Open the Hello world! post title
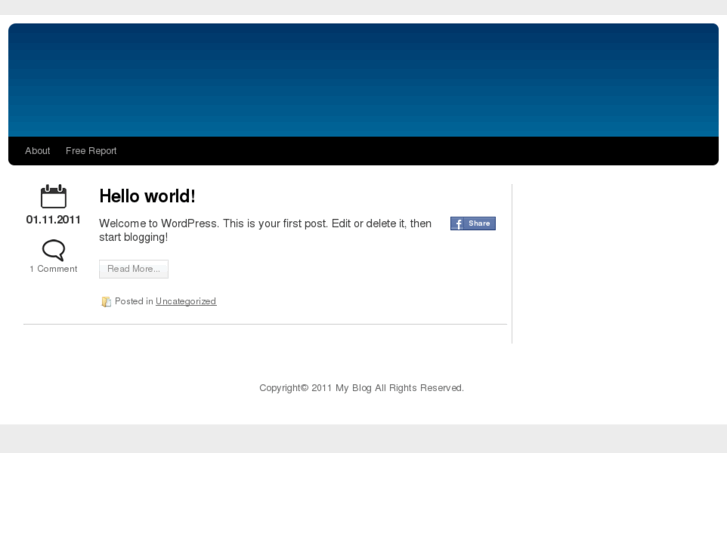Image resolution: width=727 pixels, height=545 pixels. click(147, 196)
